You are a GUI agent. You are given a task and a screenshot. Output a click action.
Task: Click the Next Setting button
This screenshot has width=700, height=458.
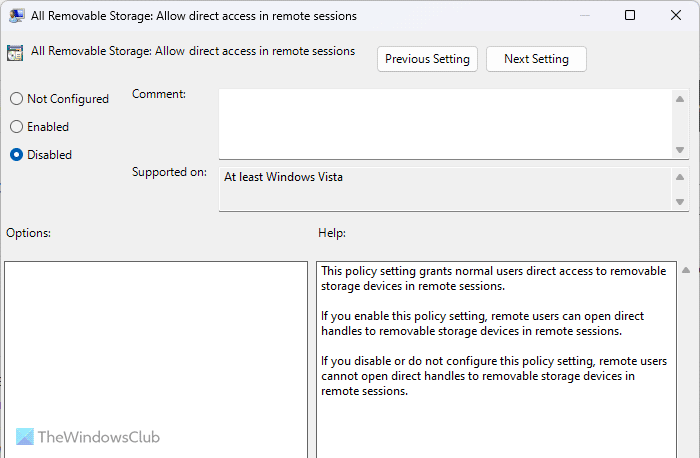tap(536, 59)
